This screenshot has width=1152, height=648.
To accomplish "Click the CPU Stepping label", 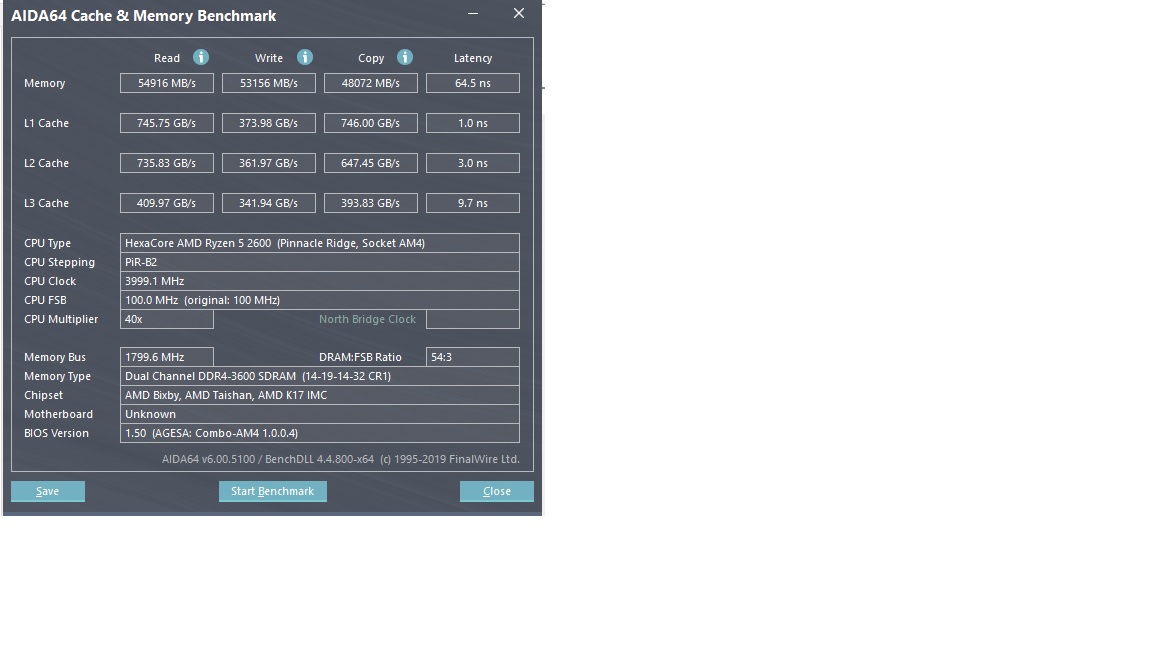I will point(60,262).
